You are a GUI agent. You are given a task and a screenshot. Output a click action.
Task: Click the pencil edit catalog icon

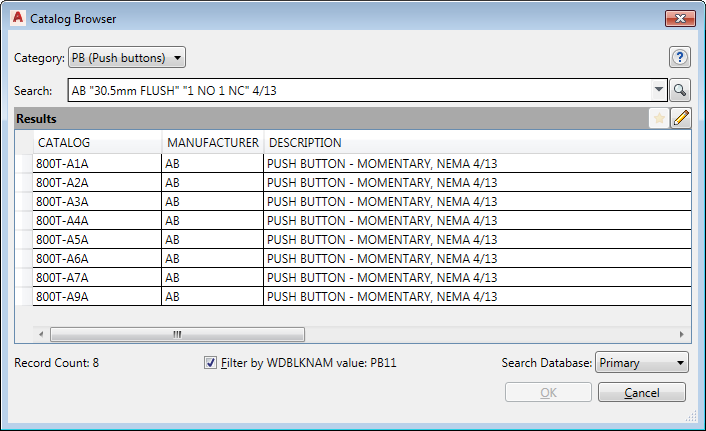[681, 118]
